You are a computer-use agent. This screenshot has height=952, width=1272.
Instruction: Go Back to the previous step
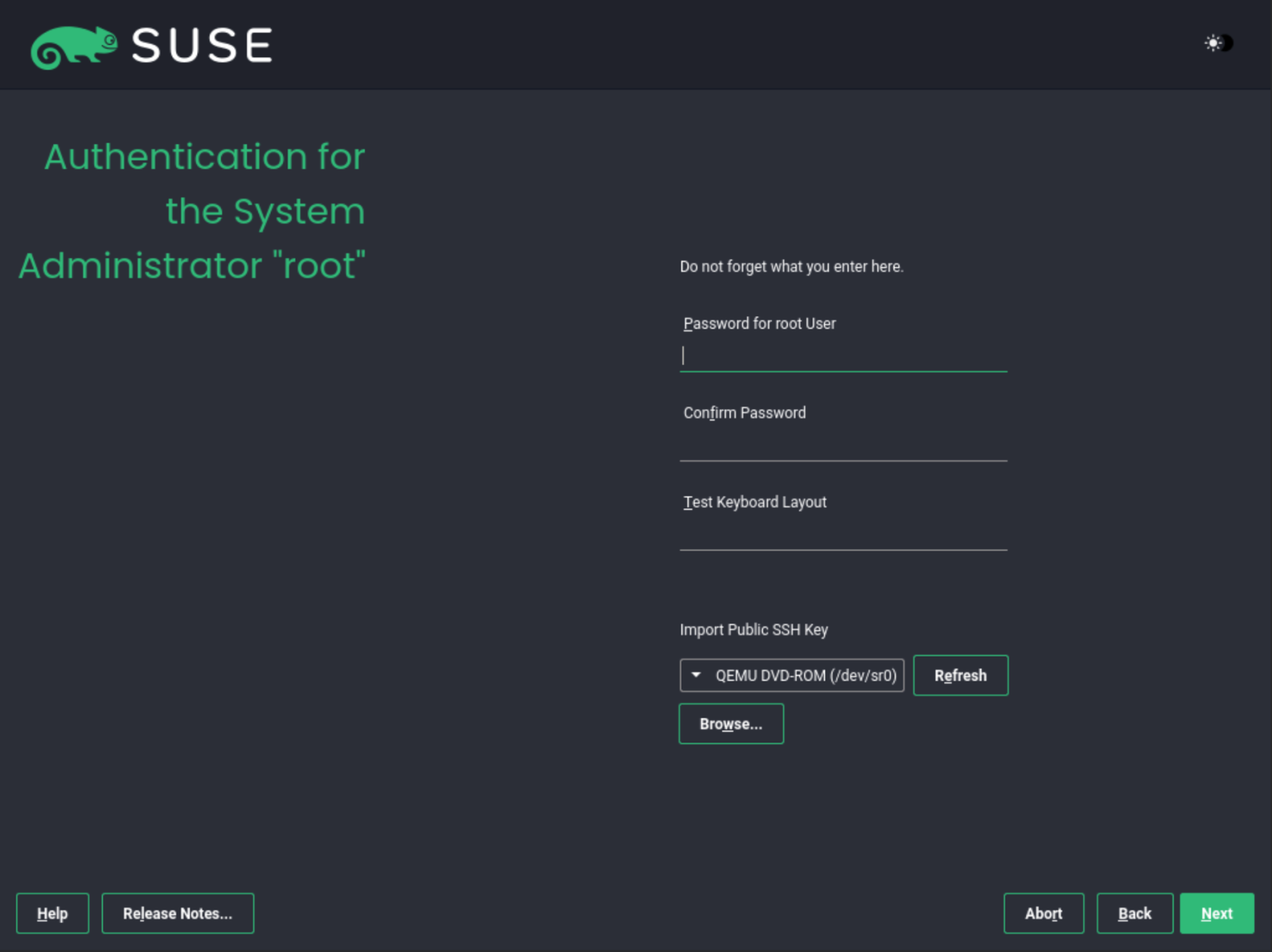[1134, 913]
